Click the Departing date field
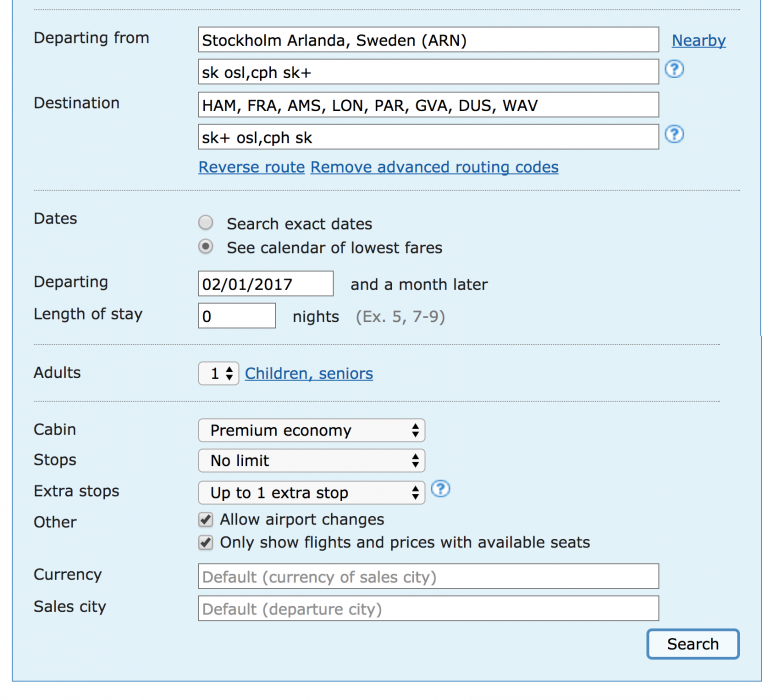This screenshot has width=773, height=700. click(x=266, y=284)
